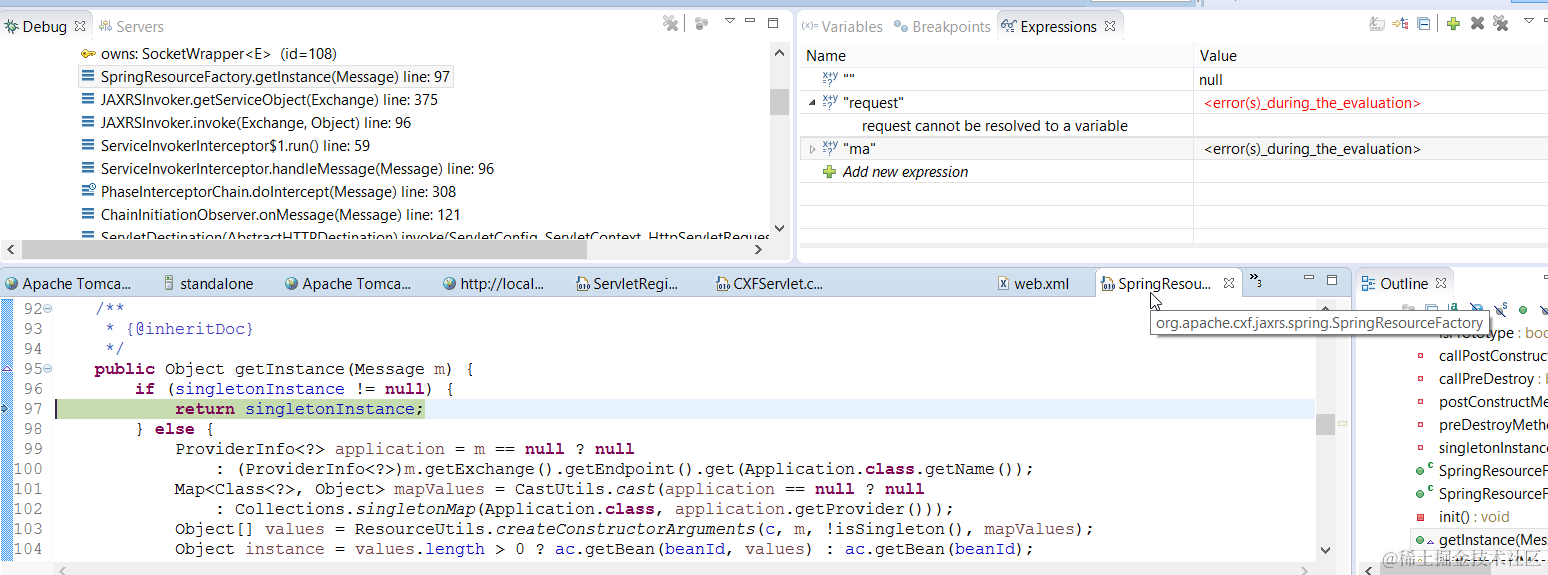Open the Debug view menu triangle
The image size is (1548, 575).
[730, 21]
